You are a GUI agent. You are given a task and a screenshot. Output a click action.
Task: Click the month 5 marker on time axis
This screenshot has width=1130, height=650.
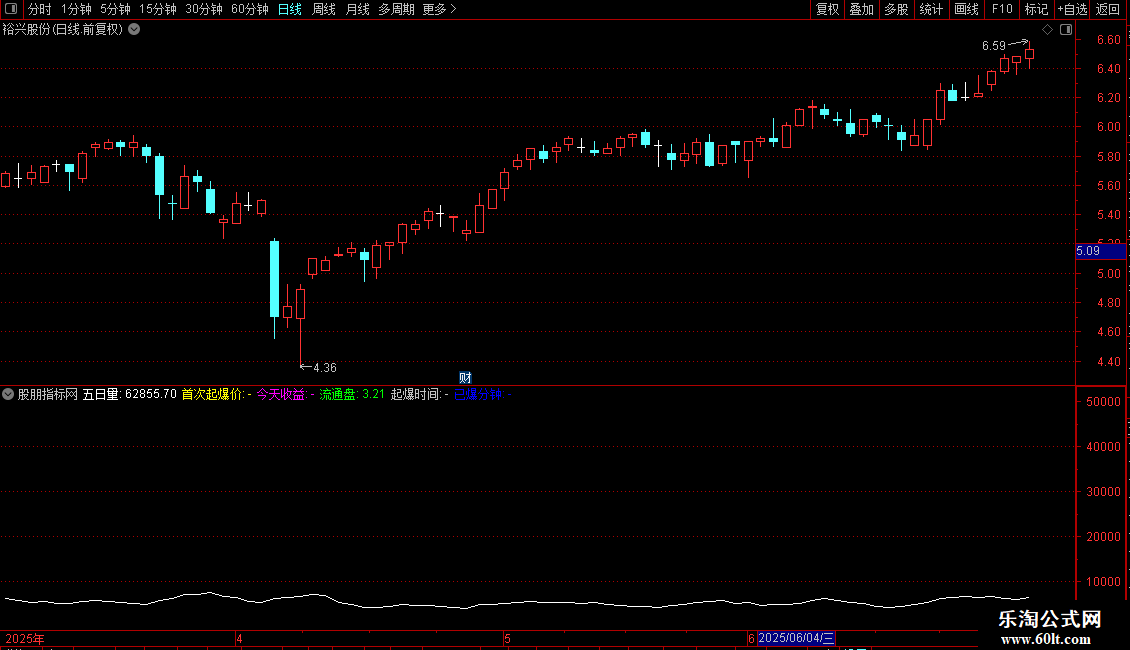click(507, 638)
